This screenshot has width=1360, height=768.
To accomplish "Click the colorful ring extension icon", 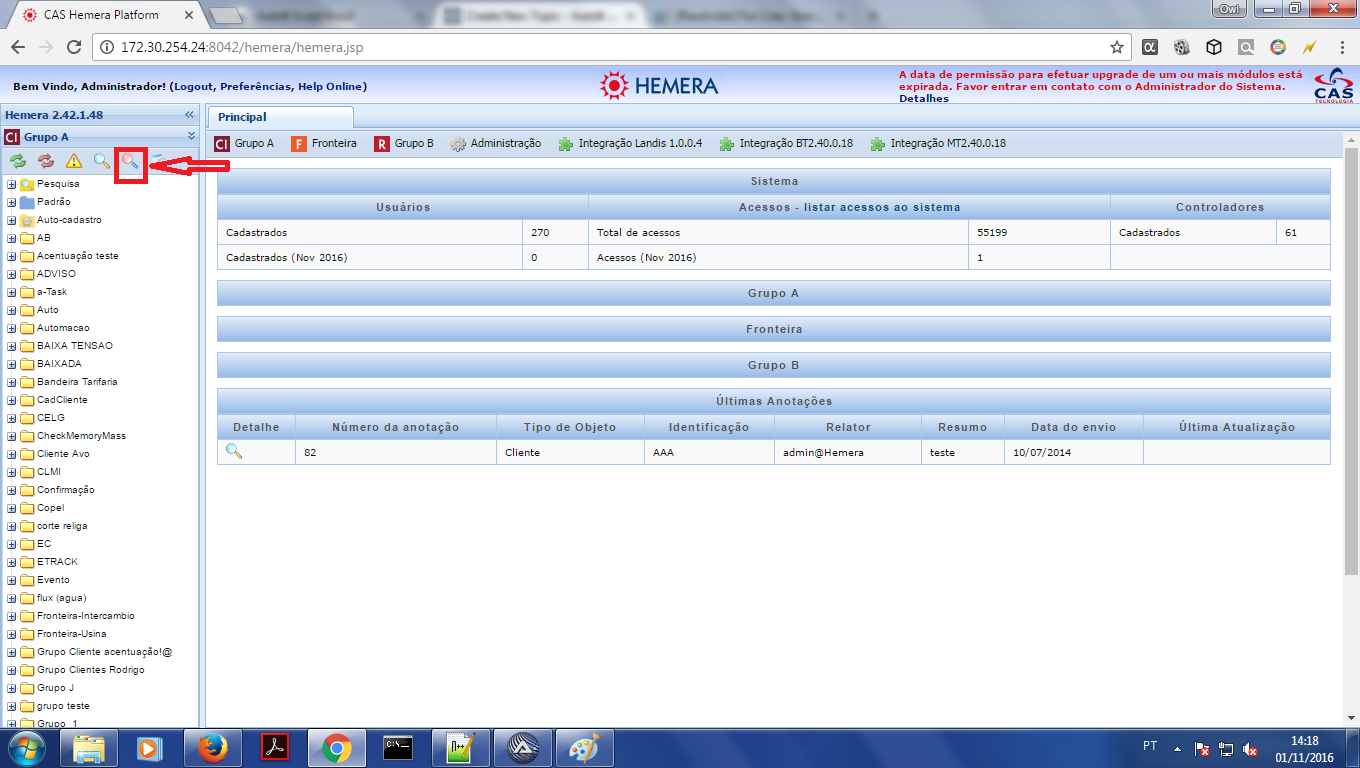I will [x=1278, y=47].
